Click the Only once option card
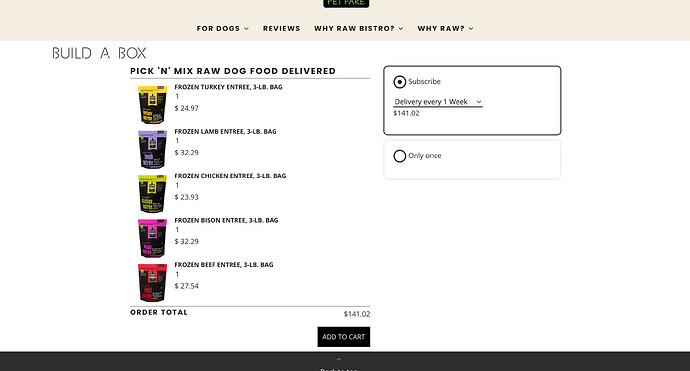 (x=472, y=160)
